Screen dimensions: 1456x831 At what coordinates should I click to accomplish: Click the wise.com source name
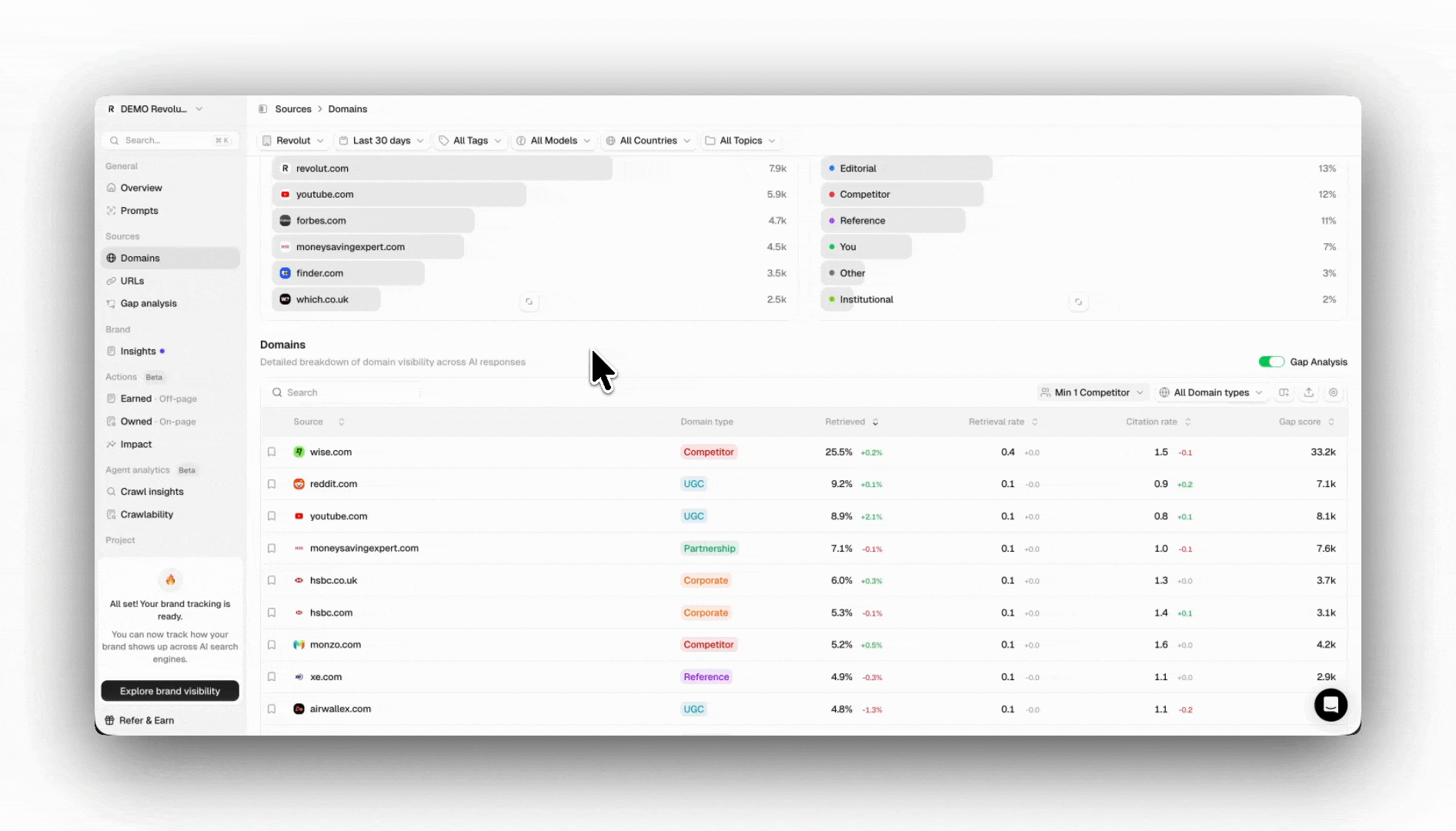(331, 452)
